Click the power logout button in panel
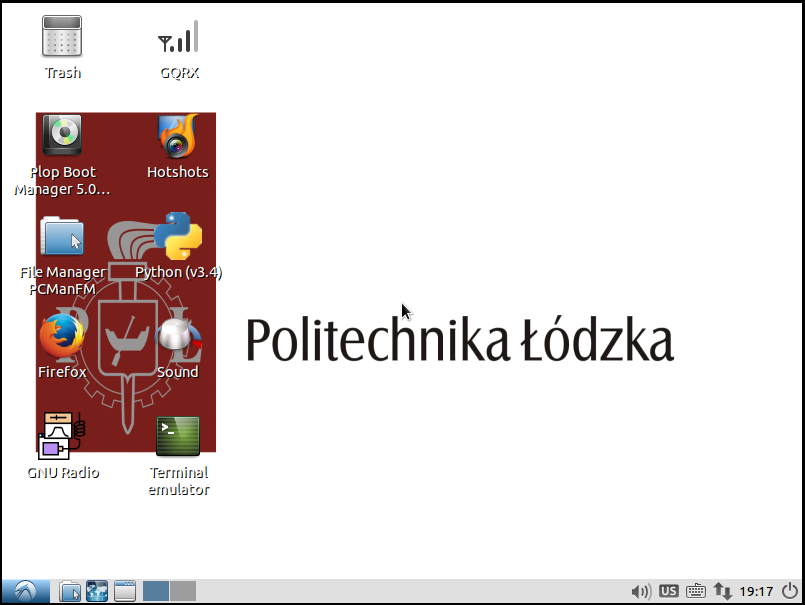 coord(790,592)
